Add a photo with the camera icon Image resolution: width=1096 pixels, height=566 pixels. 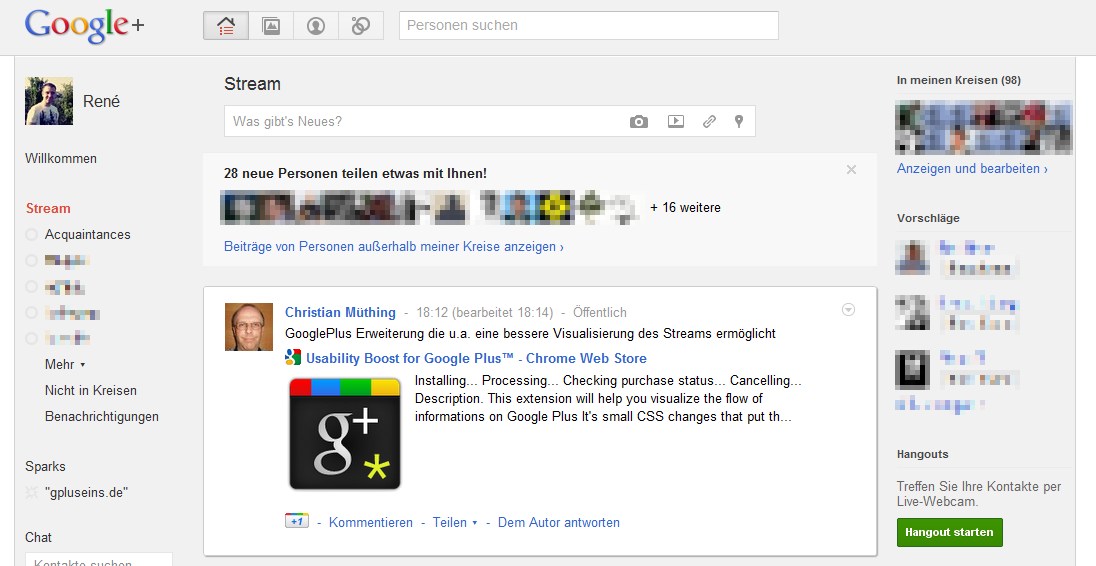(x=639, y=122)
